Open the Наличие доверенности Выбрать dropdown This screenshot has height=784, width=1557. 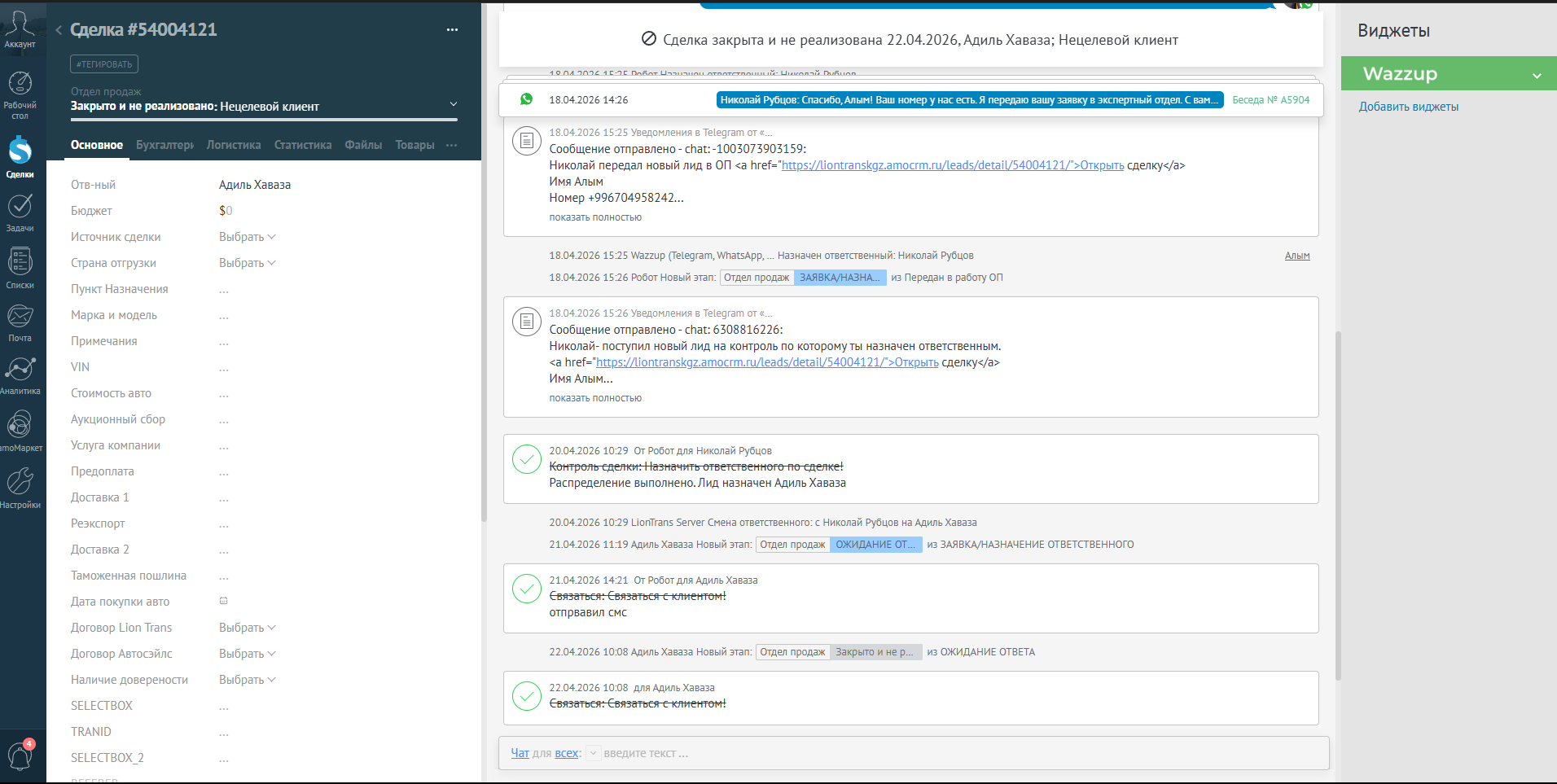(248, 680)
